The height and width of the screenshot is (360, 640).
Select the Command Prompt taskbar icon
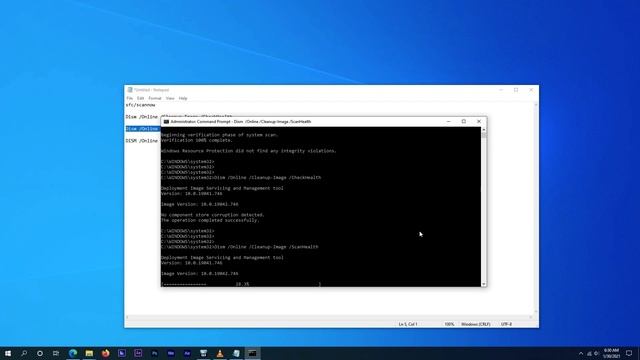coord(252,353)
